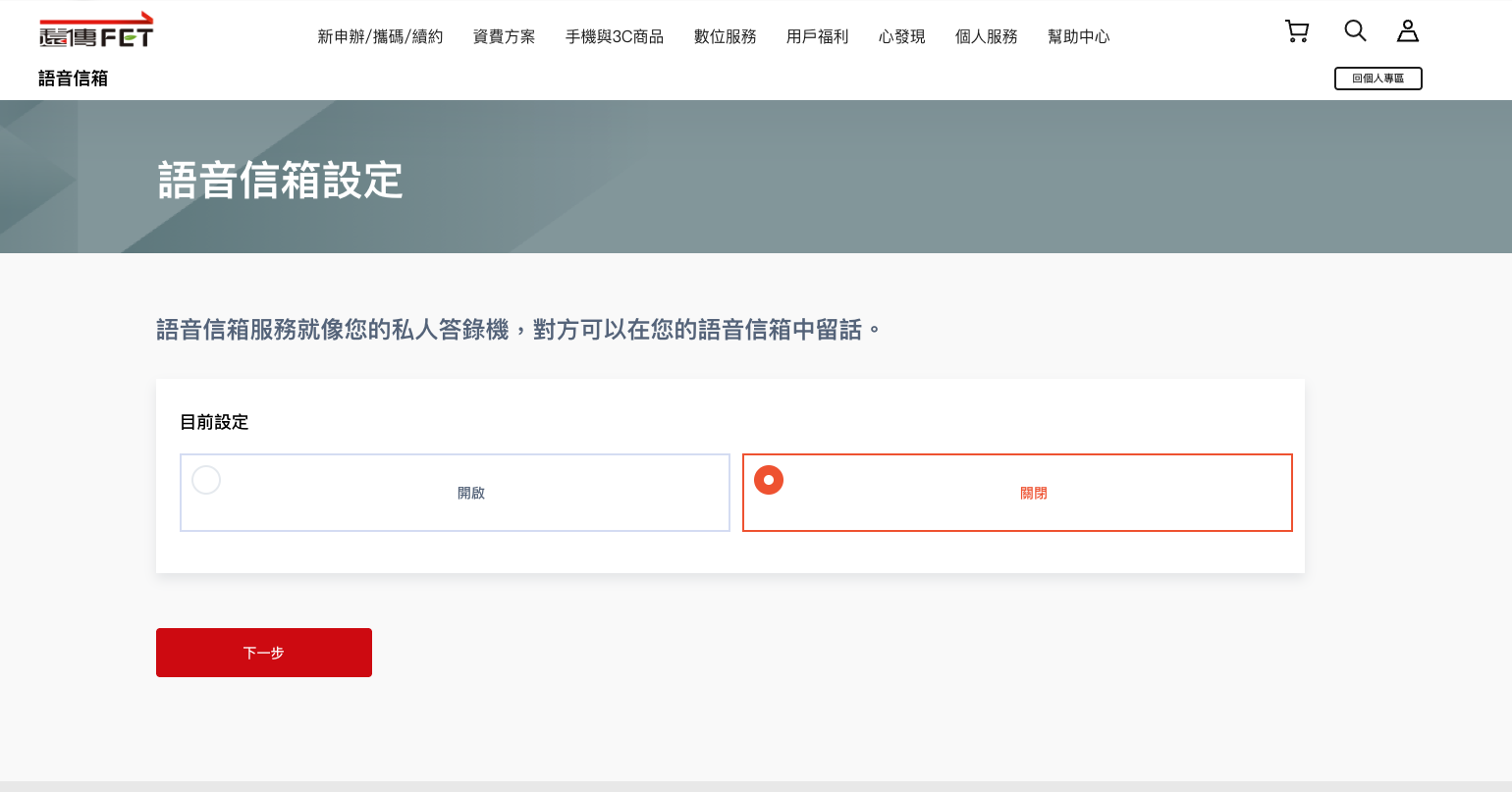Image resolution: width=1512 pixels, height=792 pixels.
Task: Expand the 新申辦/攜碼/續約 menu
Action: pyautogui.click(x=380, y=37)
